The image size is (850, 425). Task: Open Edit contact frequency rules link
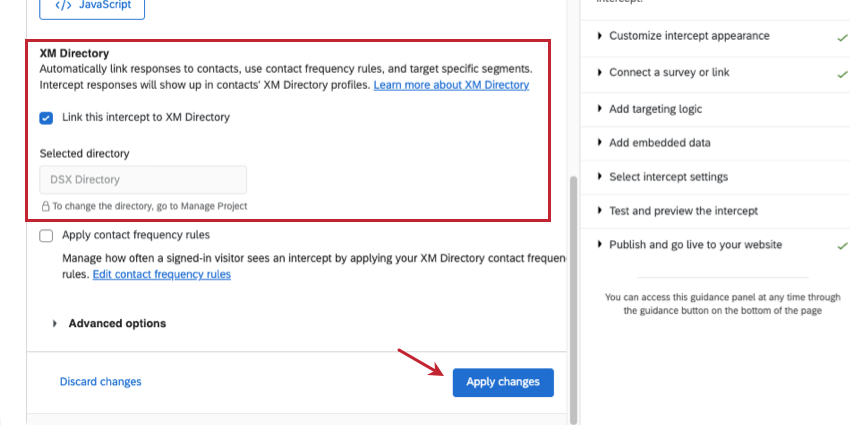(x=162, y=274)
